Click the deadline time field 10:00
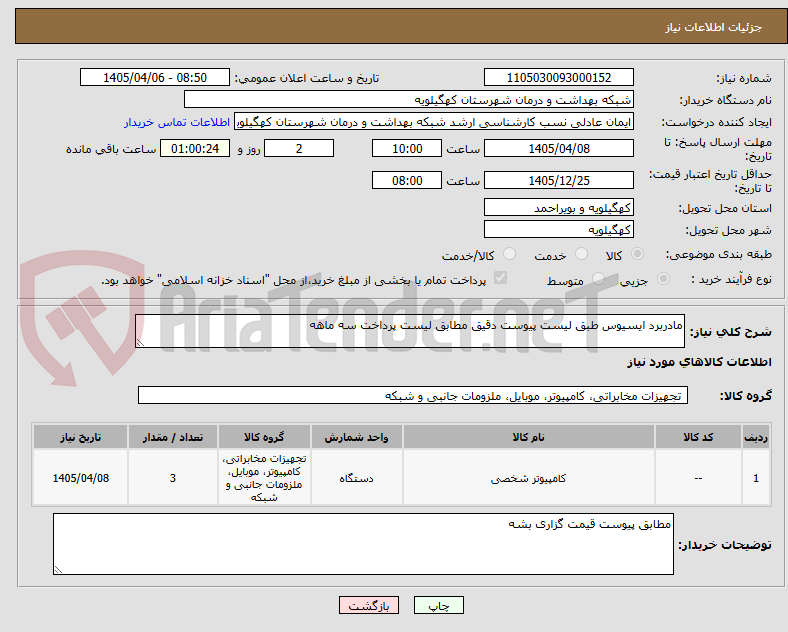The width and height of the screenshot is (788, 632). [407, 148]
